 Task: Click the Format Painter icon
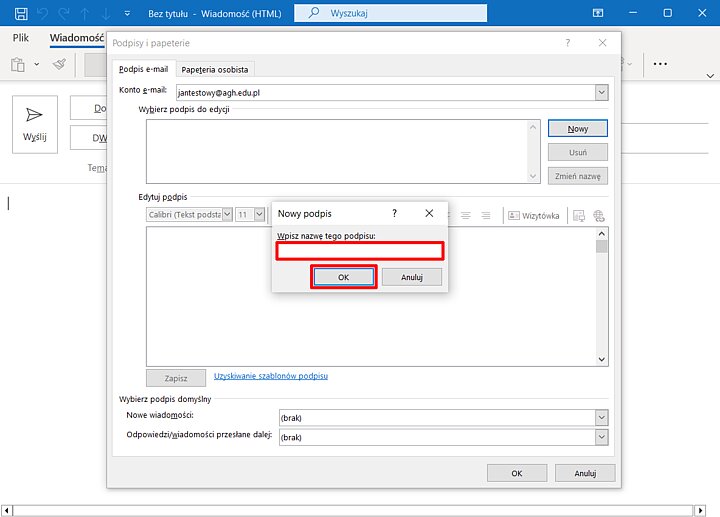click(59, 64)
